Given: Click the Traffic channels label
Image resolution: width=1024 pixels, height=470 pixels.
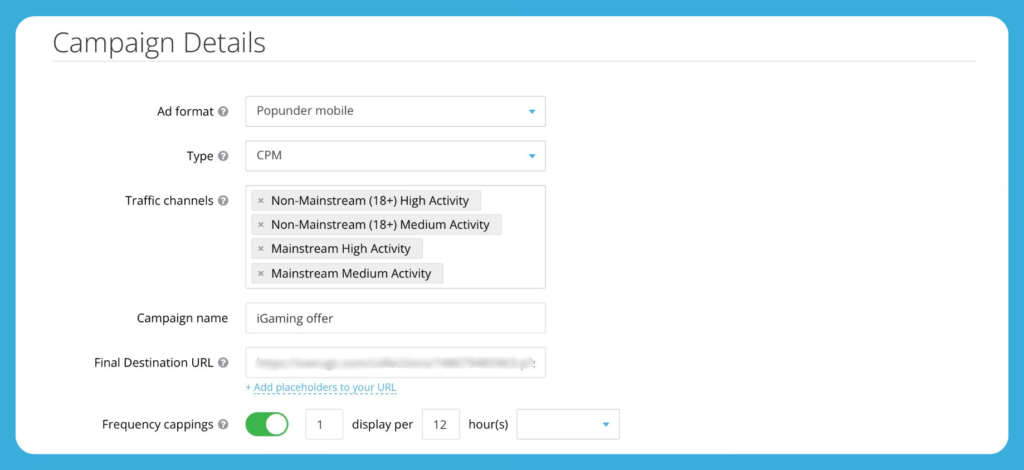Looking at the screenshot, I should [169, 201].
